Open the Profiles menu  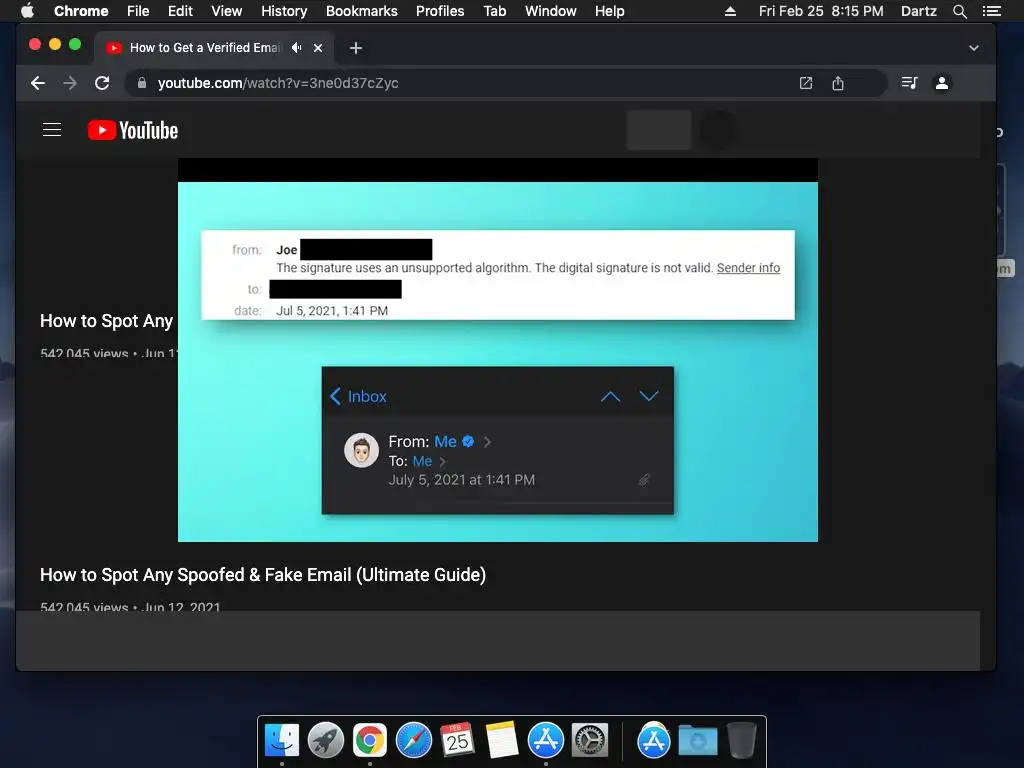[x=440, y=11]
